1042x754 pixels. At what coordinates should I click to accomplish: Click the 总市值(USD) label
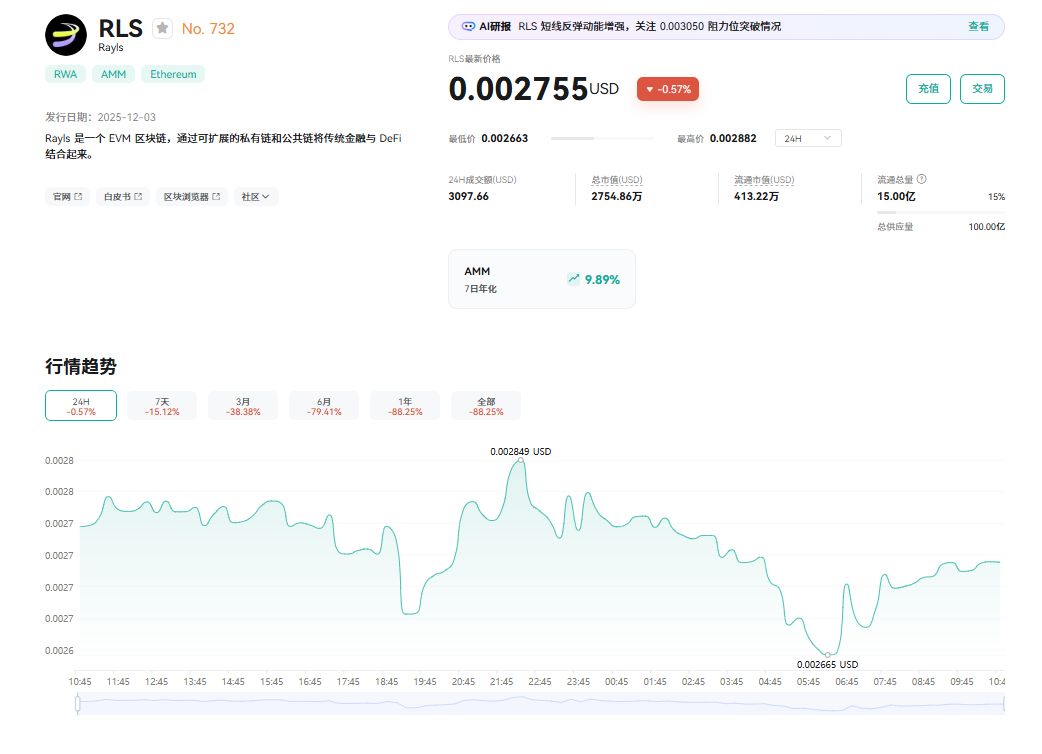(617, 180)
